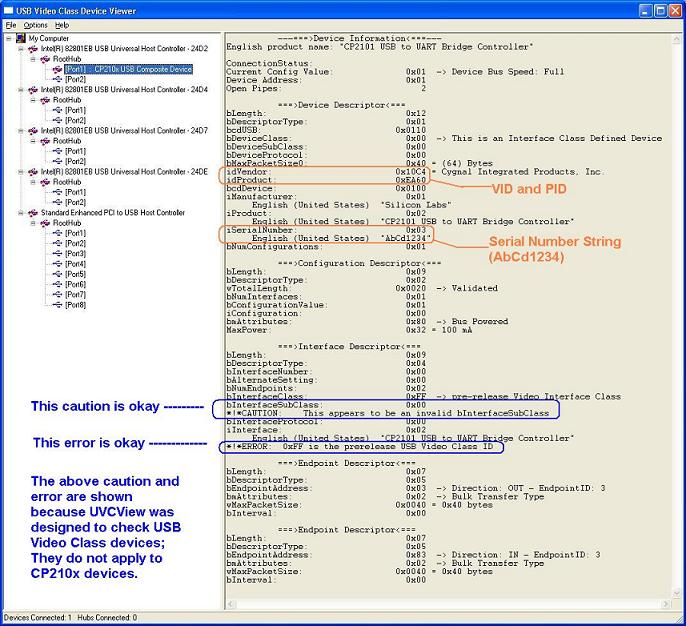The width and height of the screenshot is (686, 626).
Task: Click the [Port2] USB icon under controller 24D7
Action: coord(57,161)
